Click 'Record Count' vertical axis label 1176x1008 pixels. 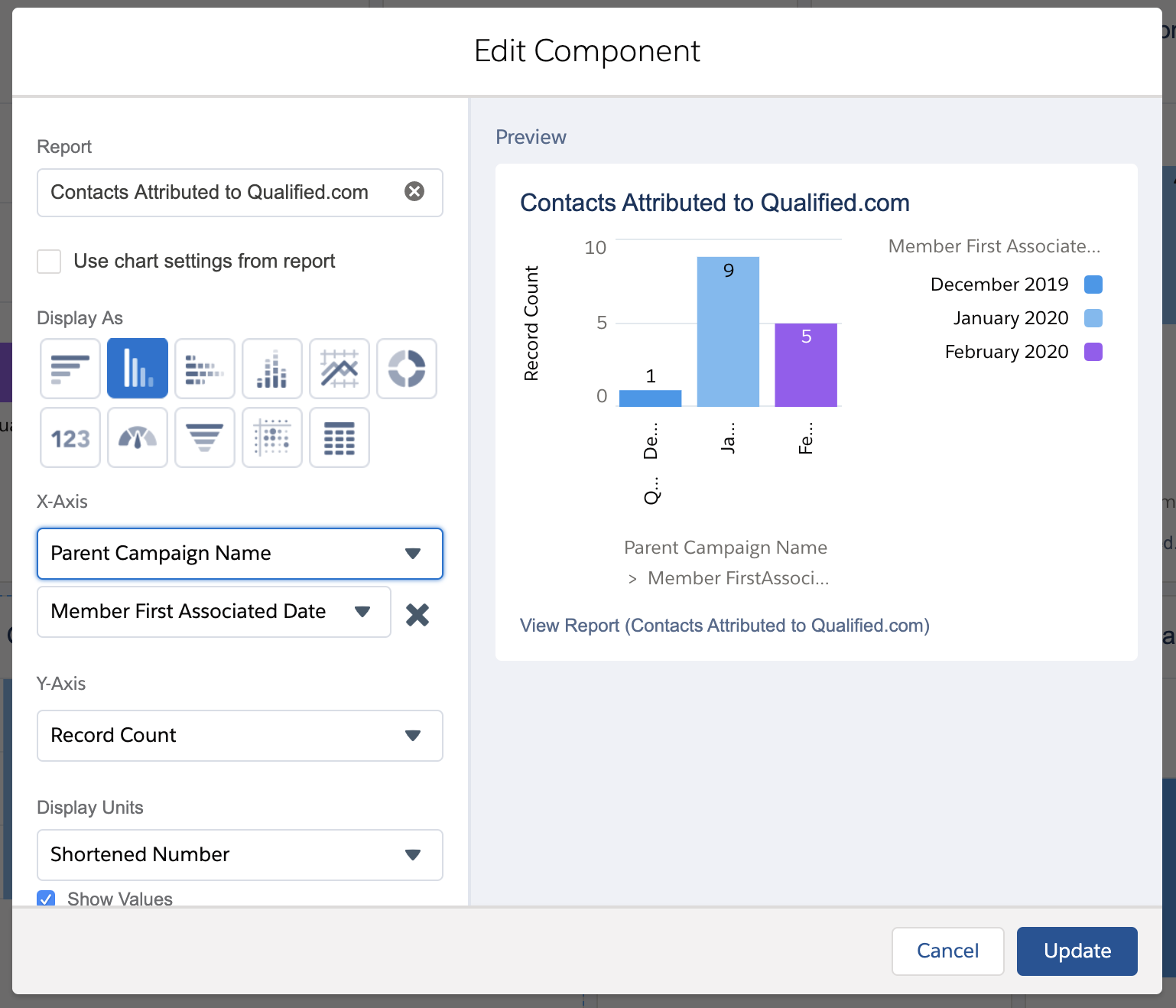[x=531, y=324]
